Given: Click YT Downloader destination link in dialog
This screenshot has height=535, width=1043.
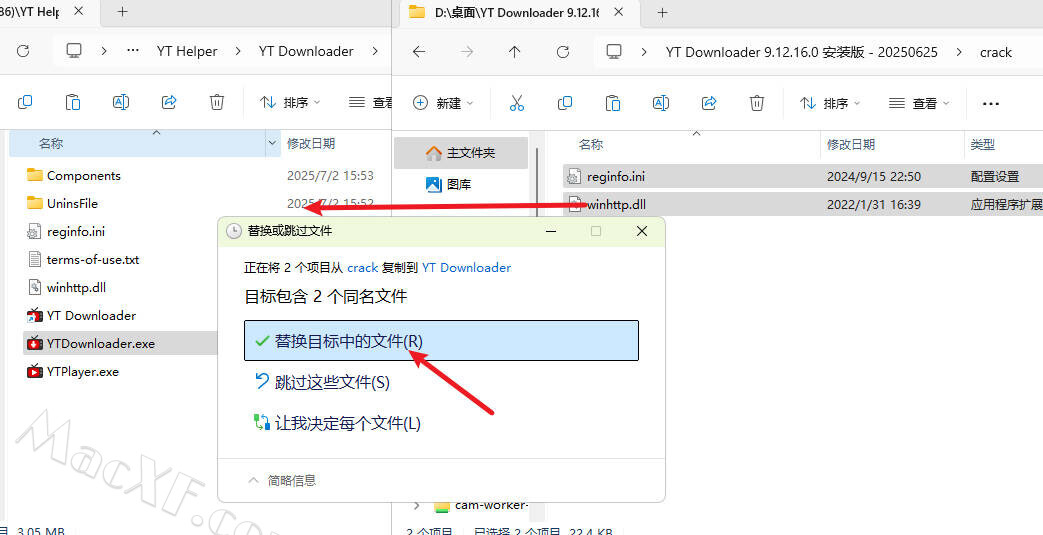Looking at the screenshot, I should [466, 268].
